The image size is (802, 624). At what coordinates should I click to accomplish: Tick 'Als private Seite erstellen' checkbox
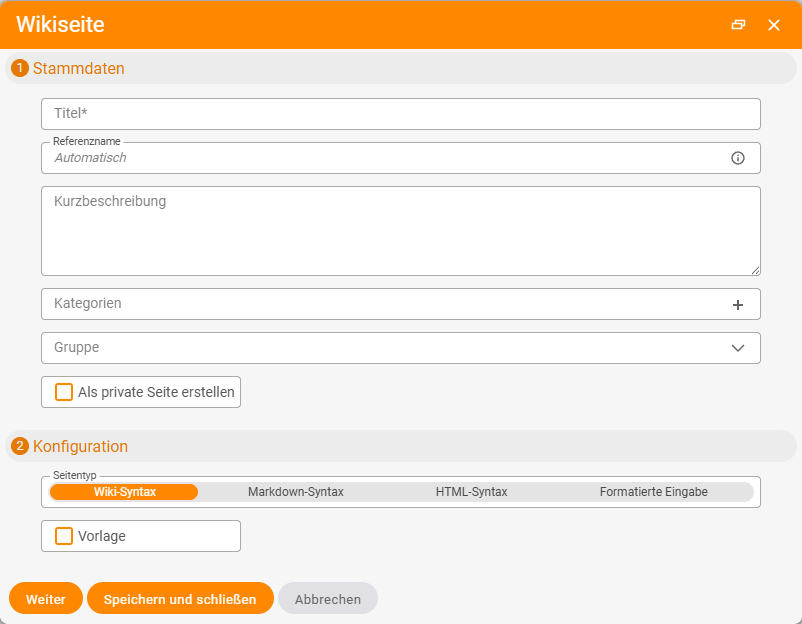64,392
